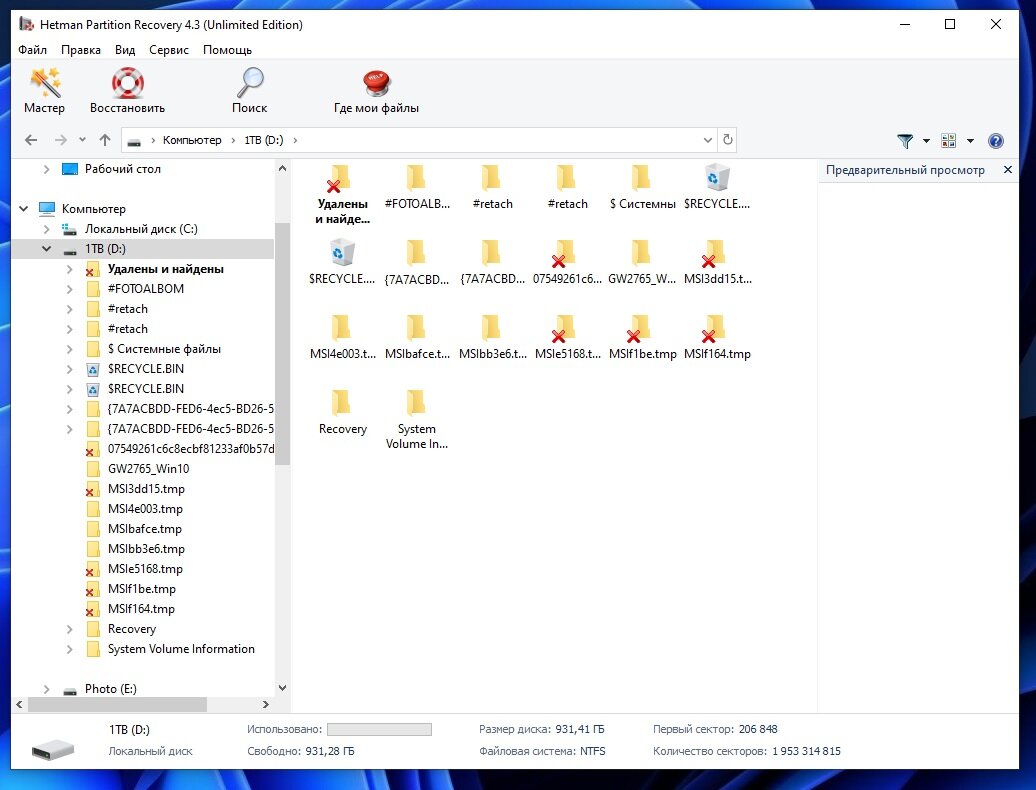The width and height of the screenshot is (1036, 790).
Task: Open the address bar history dropdown
Action: pos(708,140)
